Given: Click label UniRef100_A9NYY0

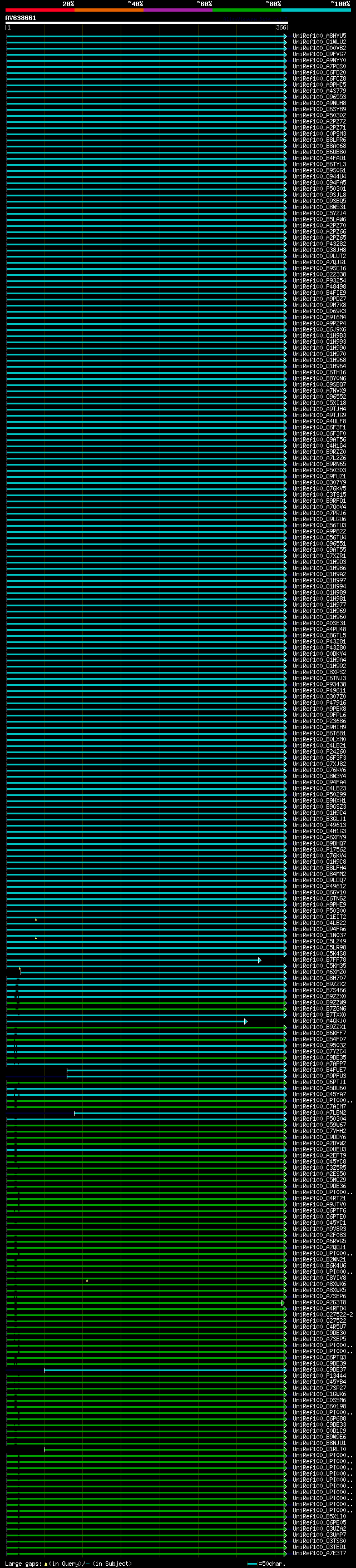Looking at the screenshot, I should pos(319,60).
